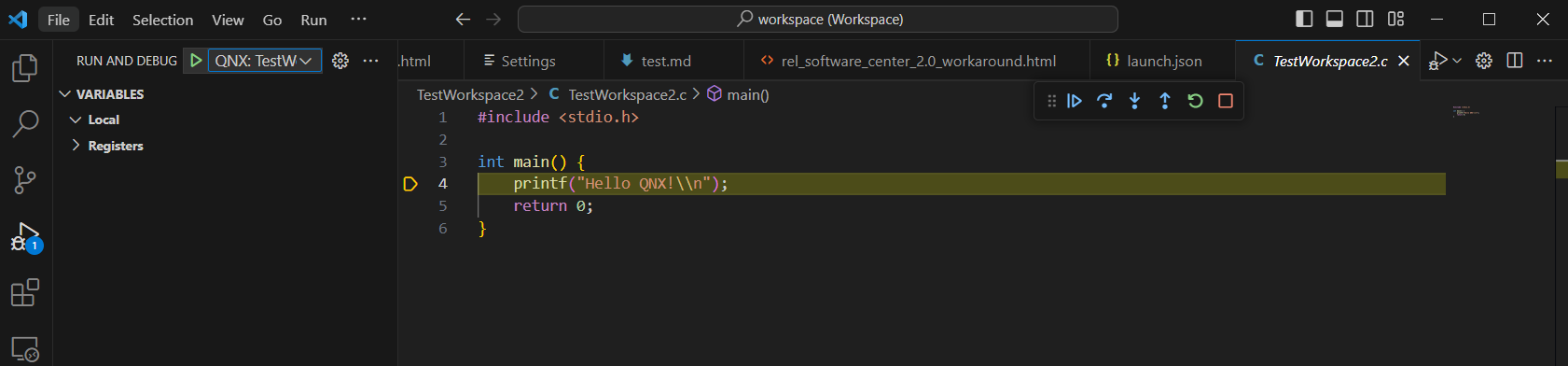The width and height of the screenshot is (1568, 366).
Task: Start debugging with the green play button
Action: pyautogui.click(x=196, y=61)
